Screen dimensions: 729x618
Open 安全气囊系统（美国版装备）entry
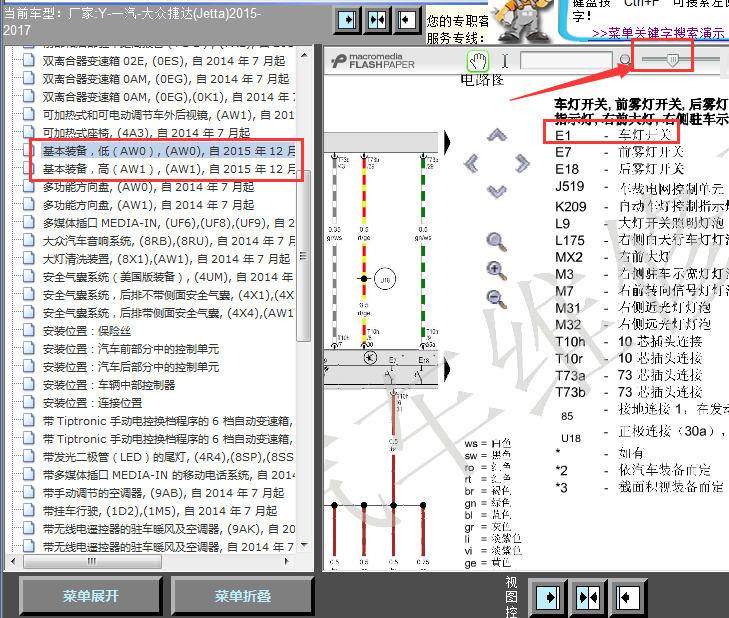point(168,277)
